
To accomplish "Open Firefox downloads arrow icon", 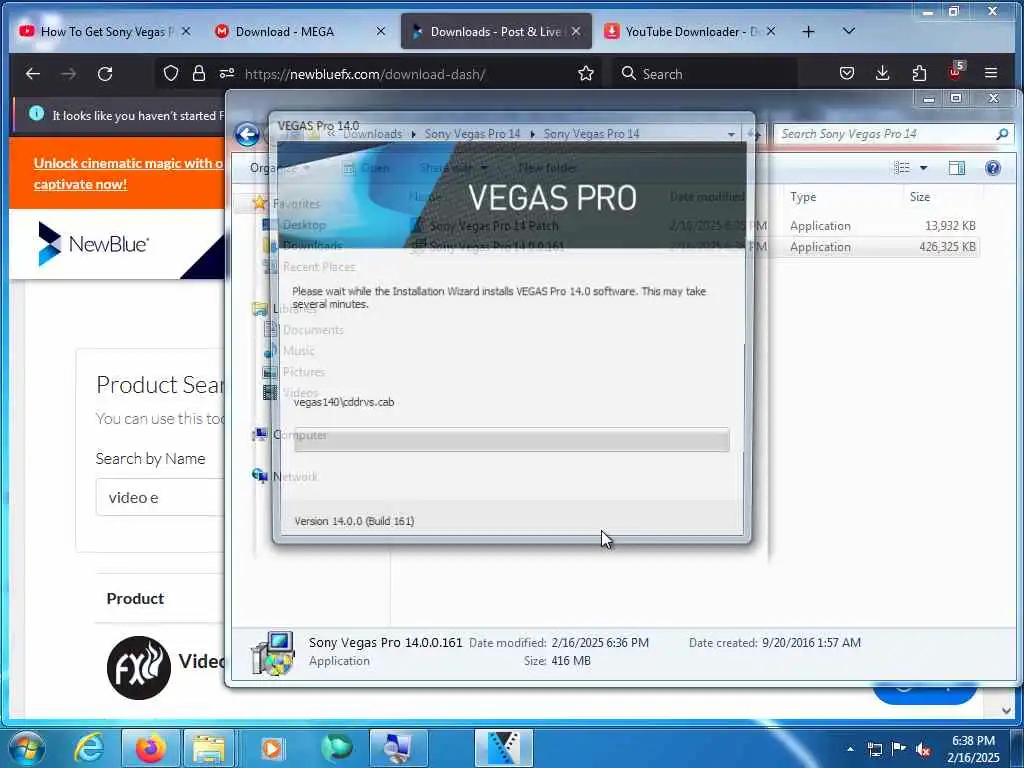I will pos(882,73).
